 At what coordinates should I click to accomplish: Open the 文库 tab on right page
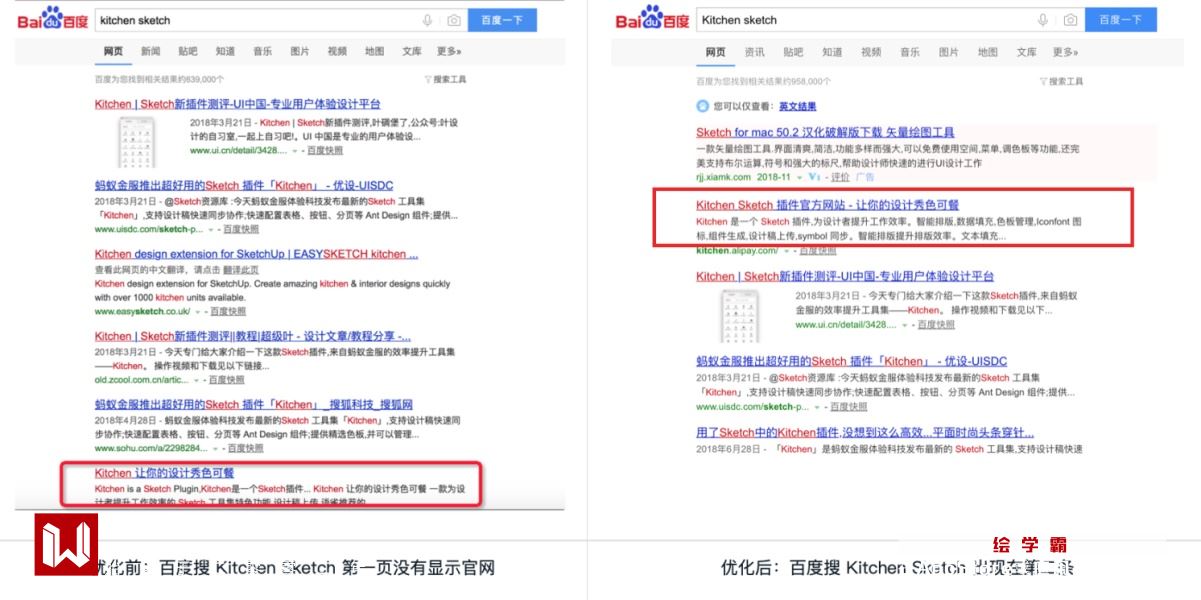pyautogui.click(x=1027, y=52)
